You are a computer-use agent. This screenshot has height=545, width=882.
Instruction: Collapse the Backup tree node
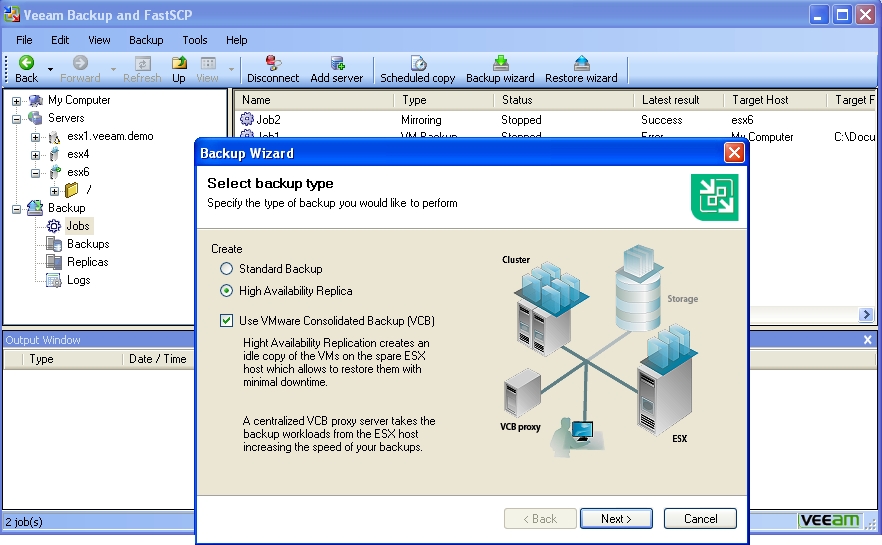[17, 209]
